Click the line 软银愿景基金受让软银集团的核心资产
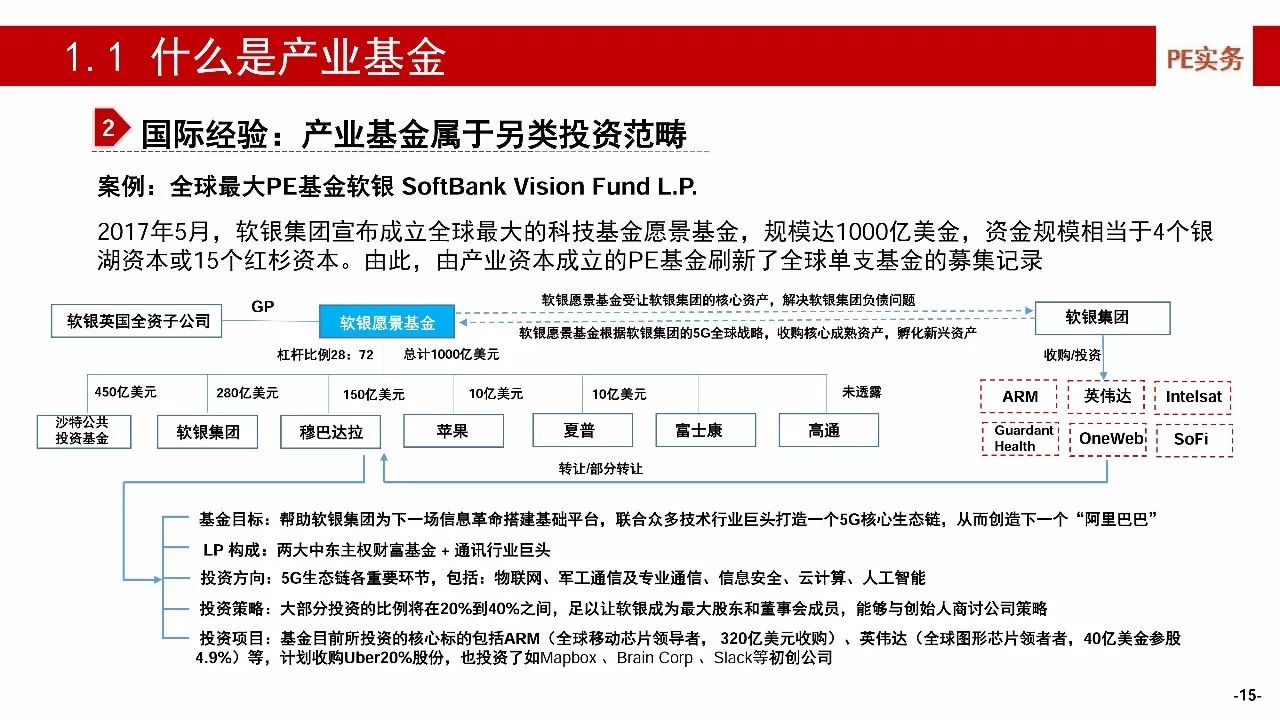 click(728, 299)
